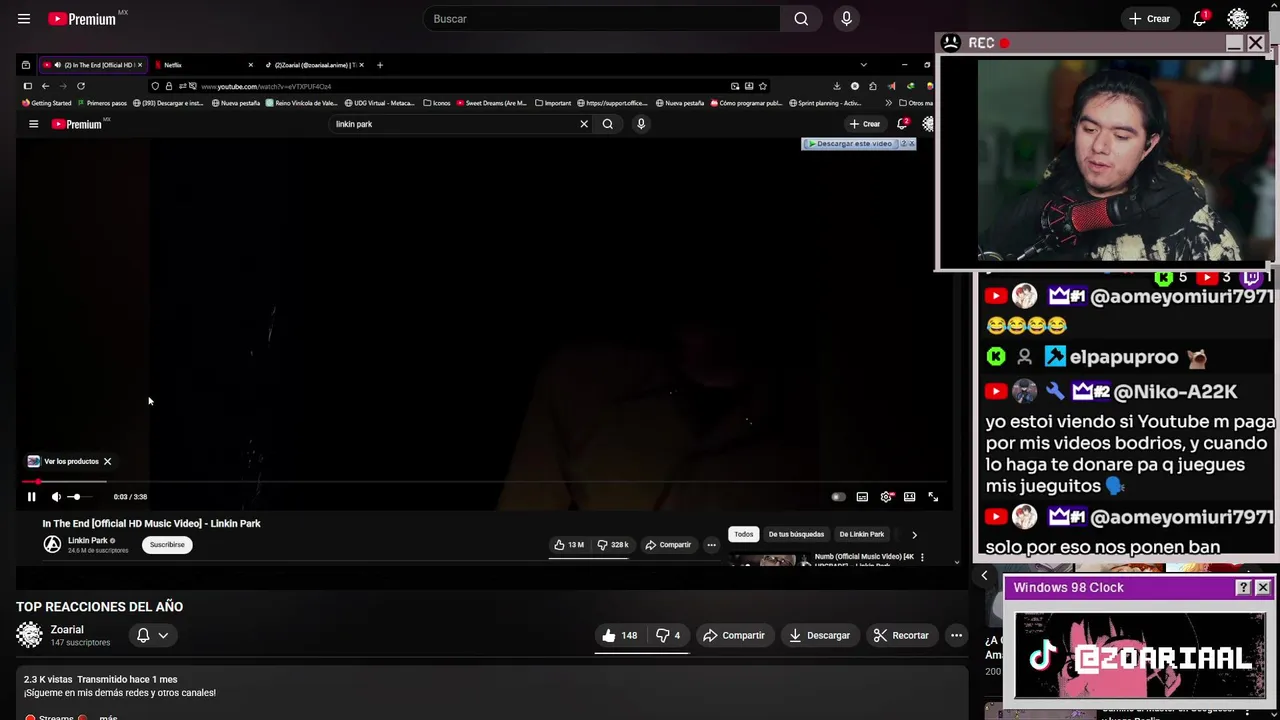
Task: Open the Important bookmarks folder
Action: pos(553,103)
